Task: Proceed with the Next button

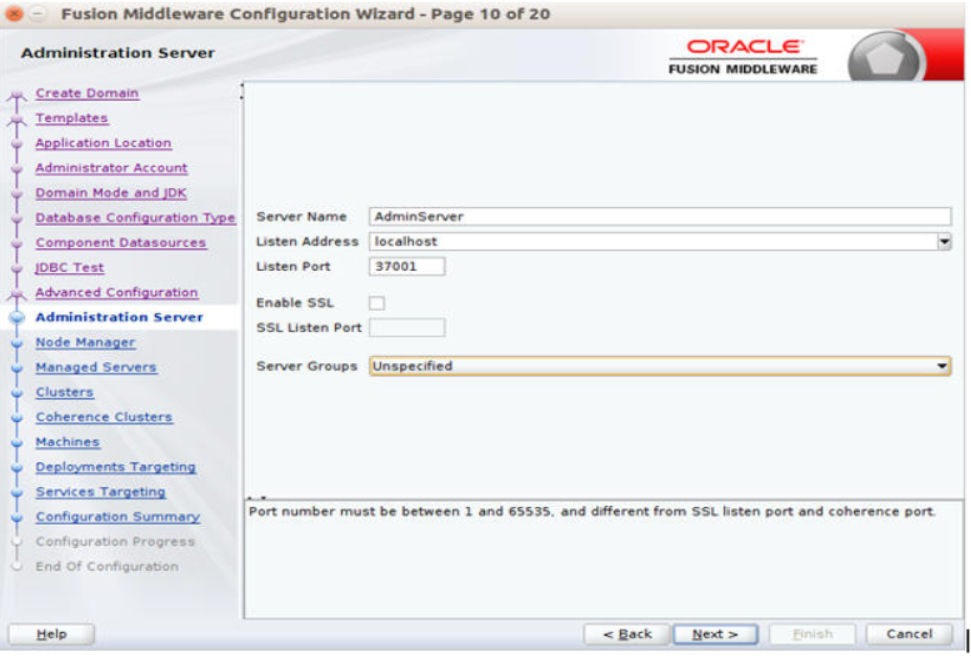Action: (714, 634)
